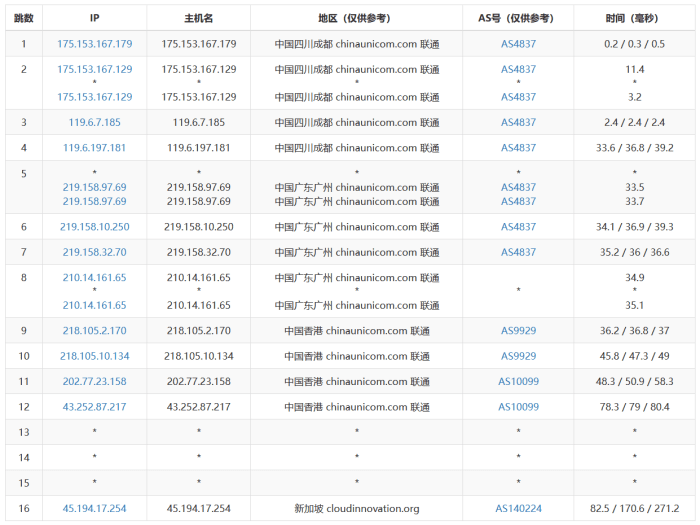Click the blue 218.105.10.134 IP link
Screen dimensions: 700x525
[x=95, y=356]
